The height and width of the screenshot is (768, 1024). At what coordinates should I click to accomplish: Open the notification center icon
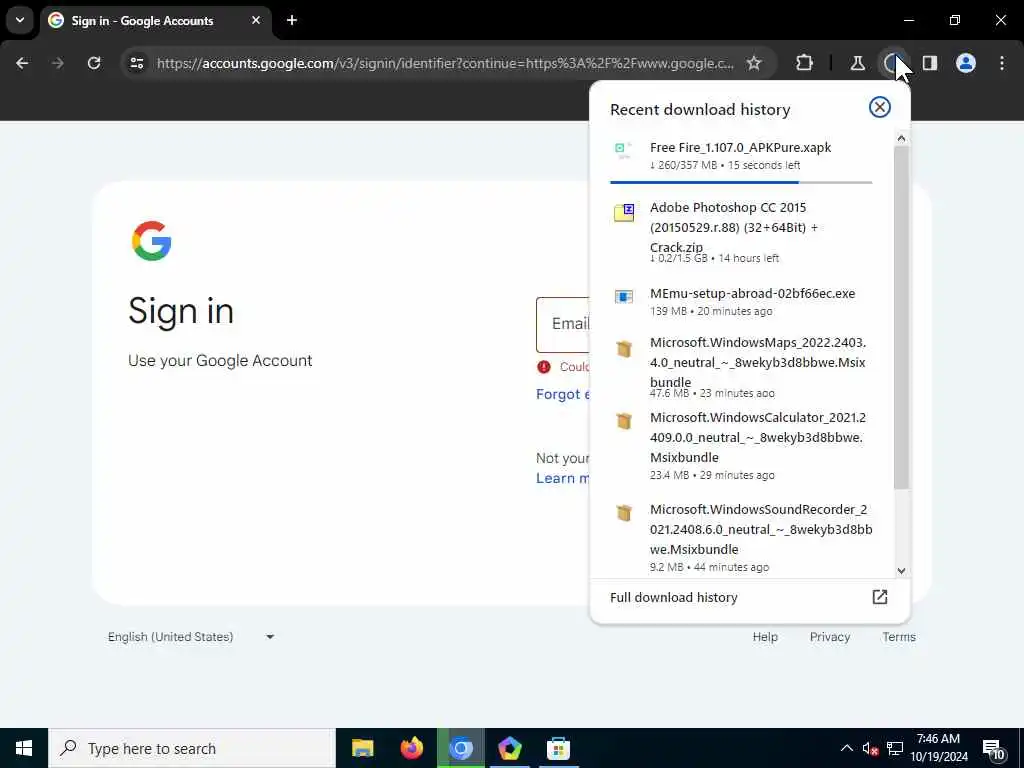point(993,750)
